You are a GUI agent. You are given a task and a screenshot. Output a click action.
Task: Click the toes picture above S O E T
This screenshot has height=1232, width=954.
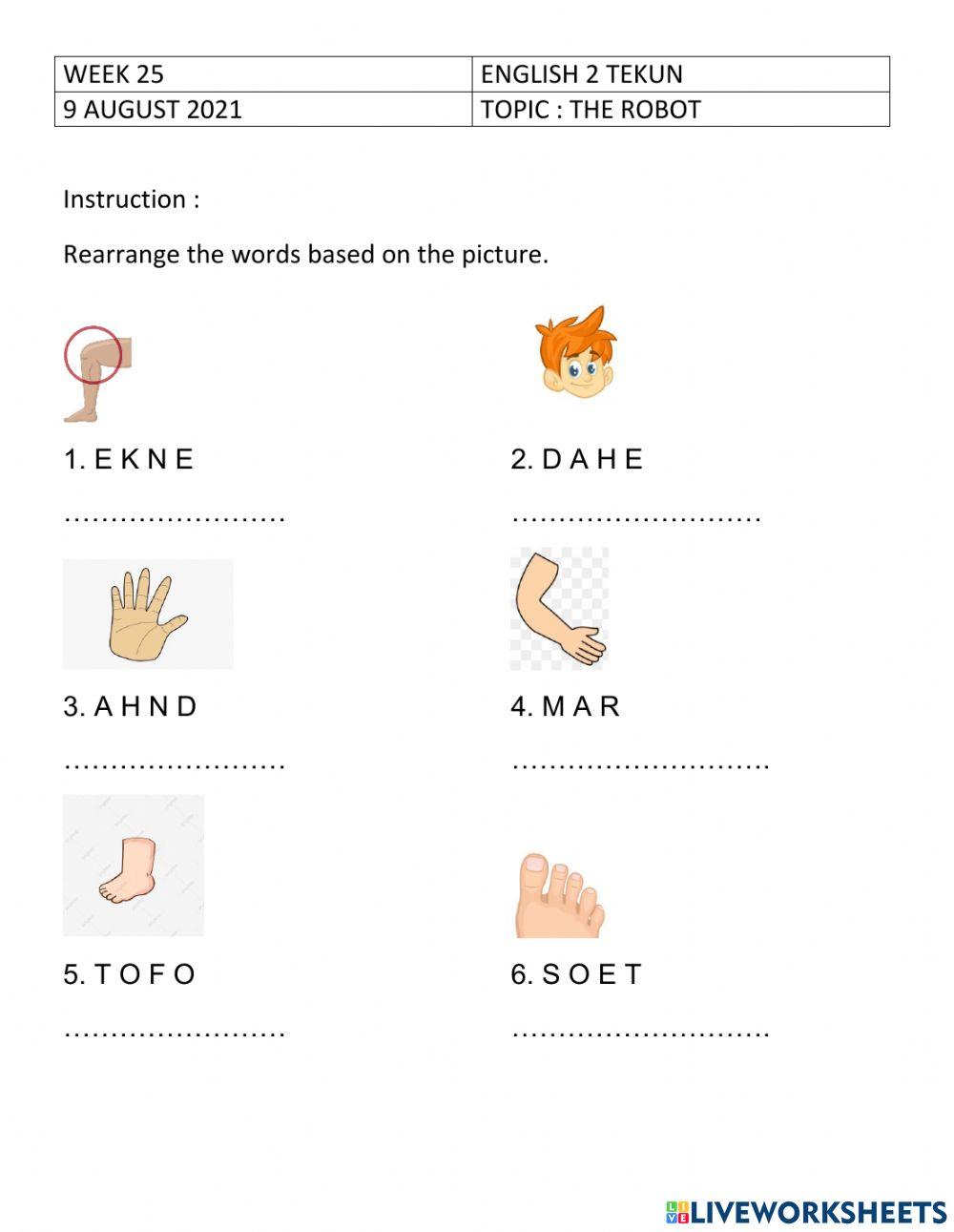click(x=559, y=895)
